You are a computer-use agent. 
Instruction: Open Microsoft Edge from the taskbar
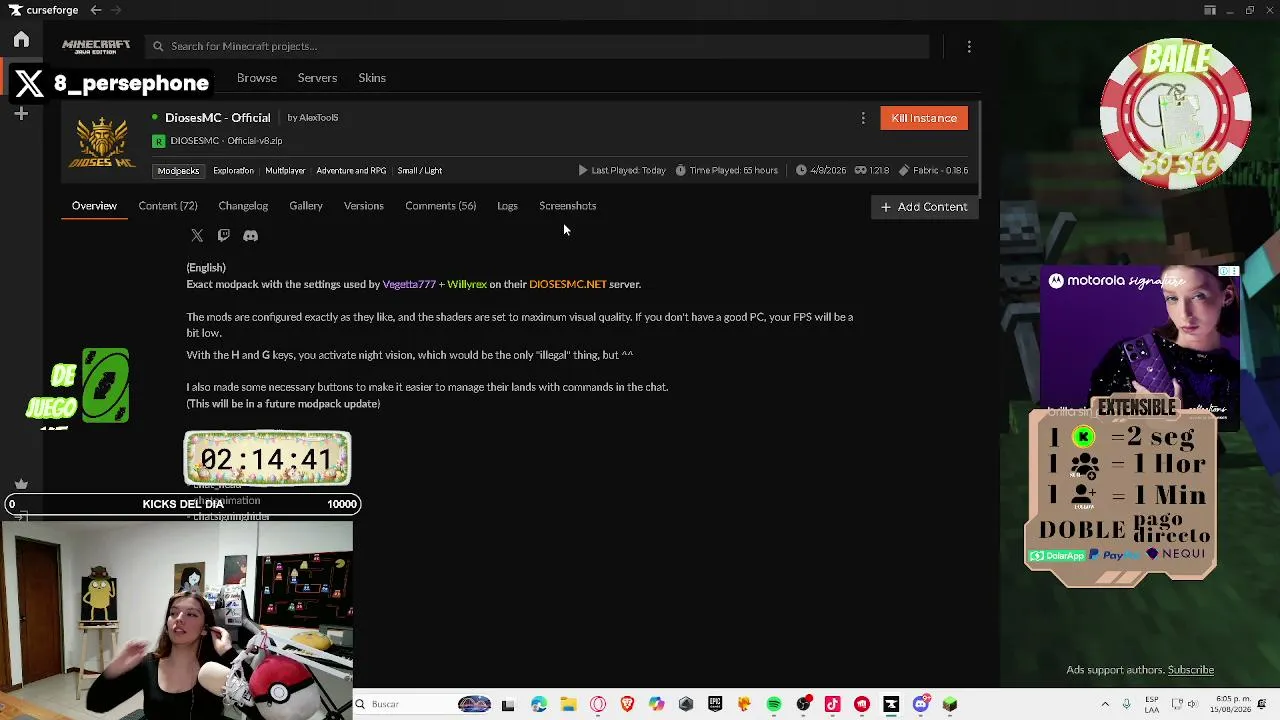(539, 705)
